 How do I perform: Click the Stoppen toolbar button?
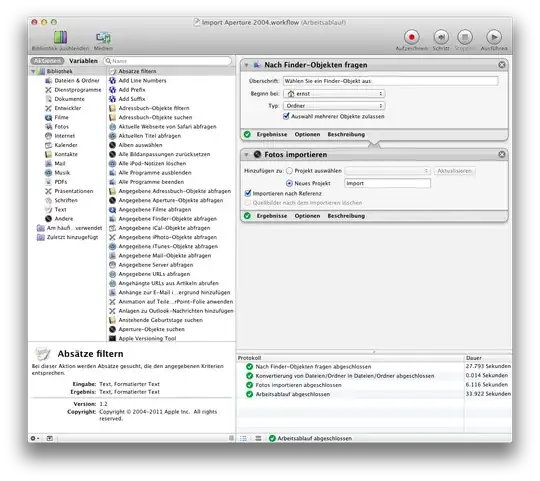(465, 41)
